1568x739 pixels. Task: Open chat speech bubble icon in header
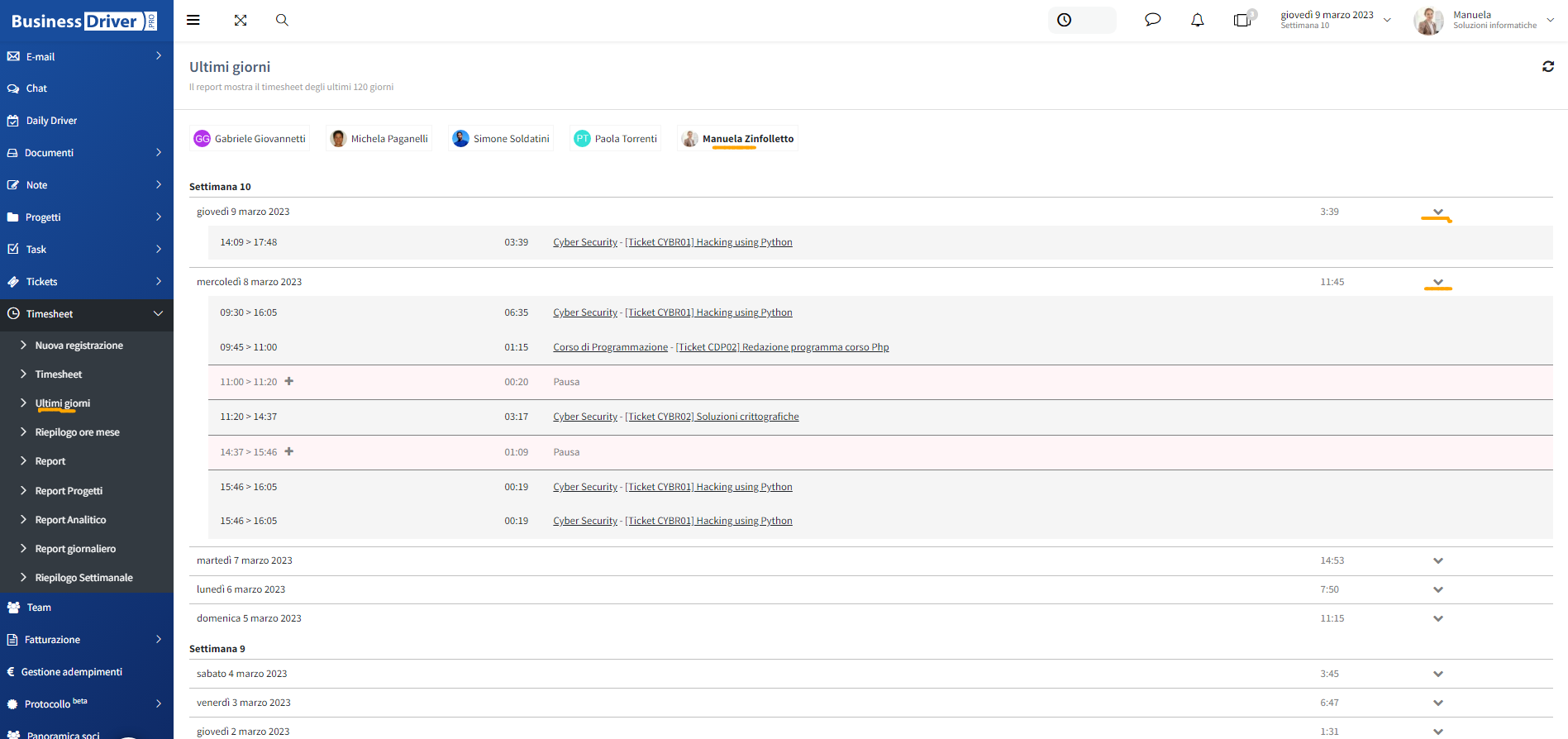tap(1152, 20)
